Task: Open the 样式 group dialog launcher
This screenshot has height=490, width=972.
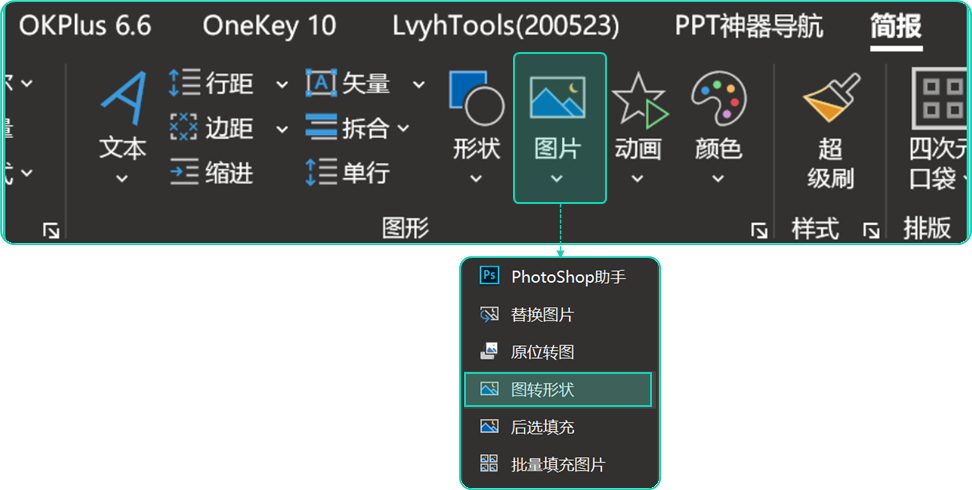Action: click(871, 231)
